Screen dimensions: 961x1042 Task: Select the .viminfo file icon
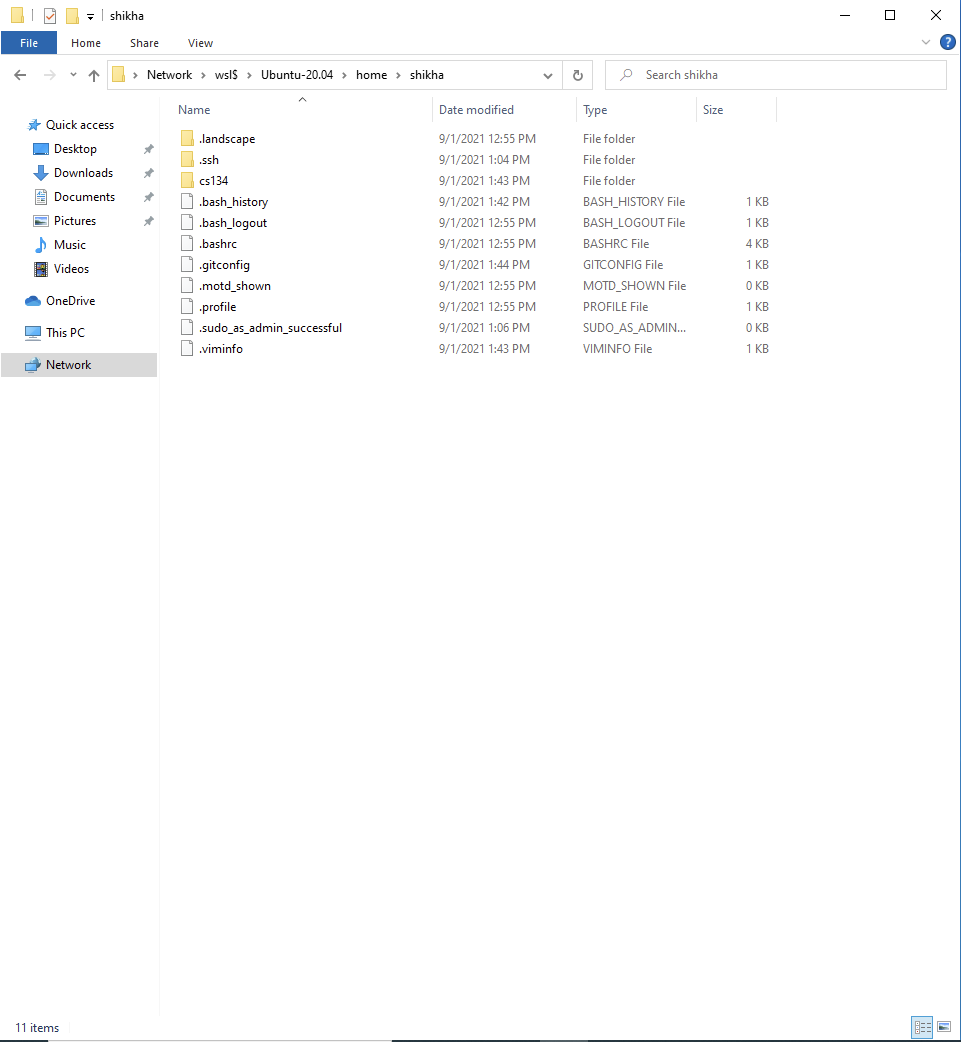(x=187, y=349)
